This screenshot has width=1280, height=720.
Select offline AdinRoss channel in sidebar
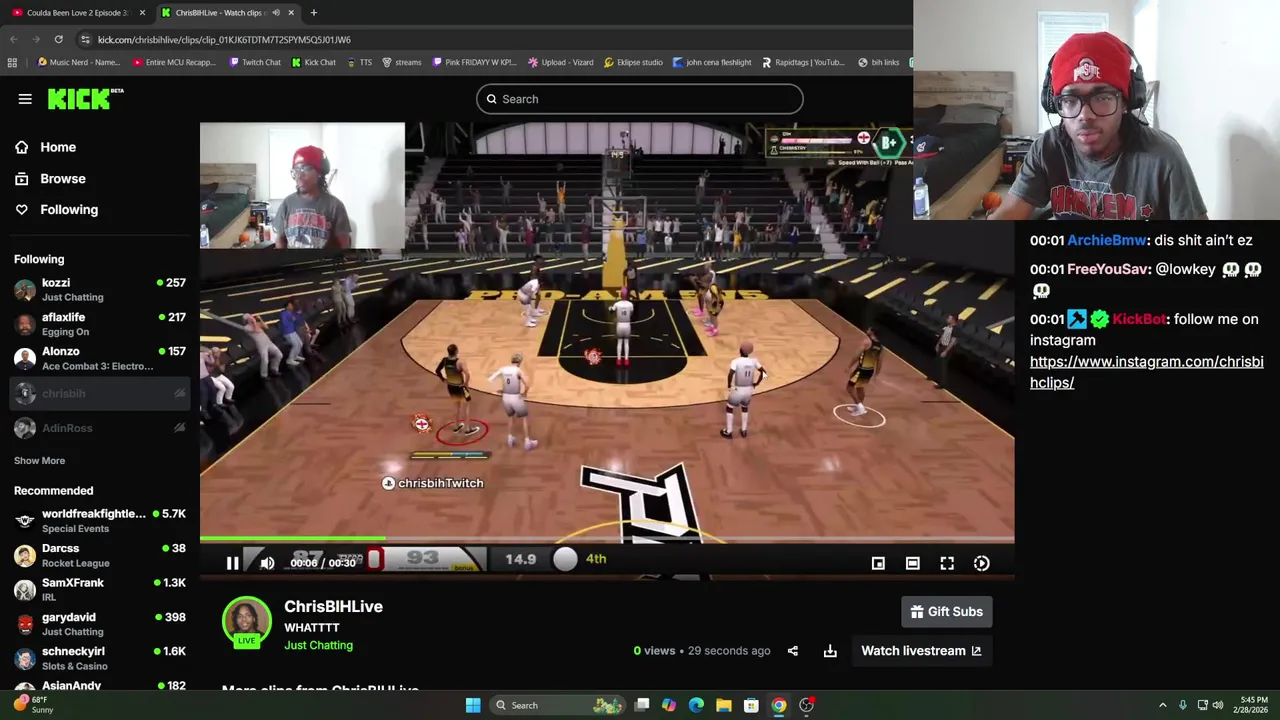(100, 428)
